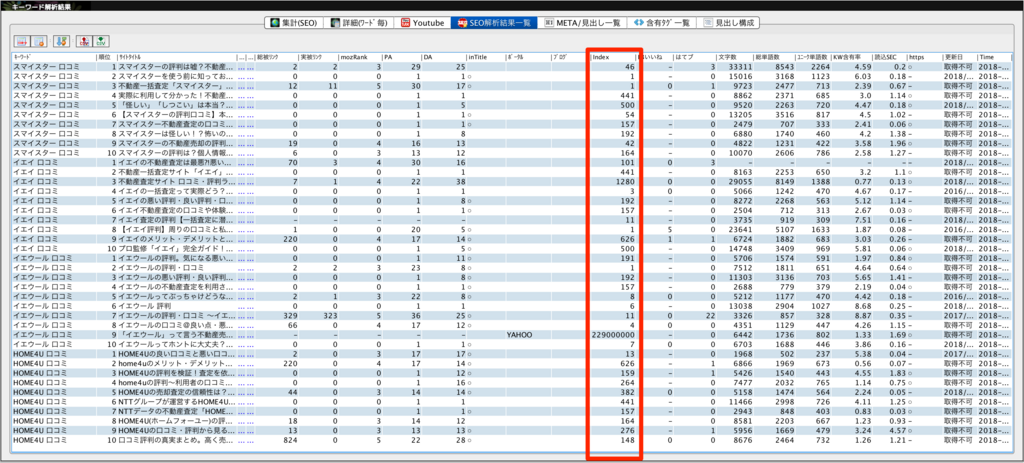This screenshot has width=1024, height=463.
Task: Click the first toolbar icon with red arrow
Action: tap(22, 41)
